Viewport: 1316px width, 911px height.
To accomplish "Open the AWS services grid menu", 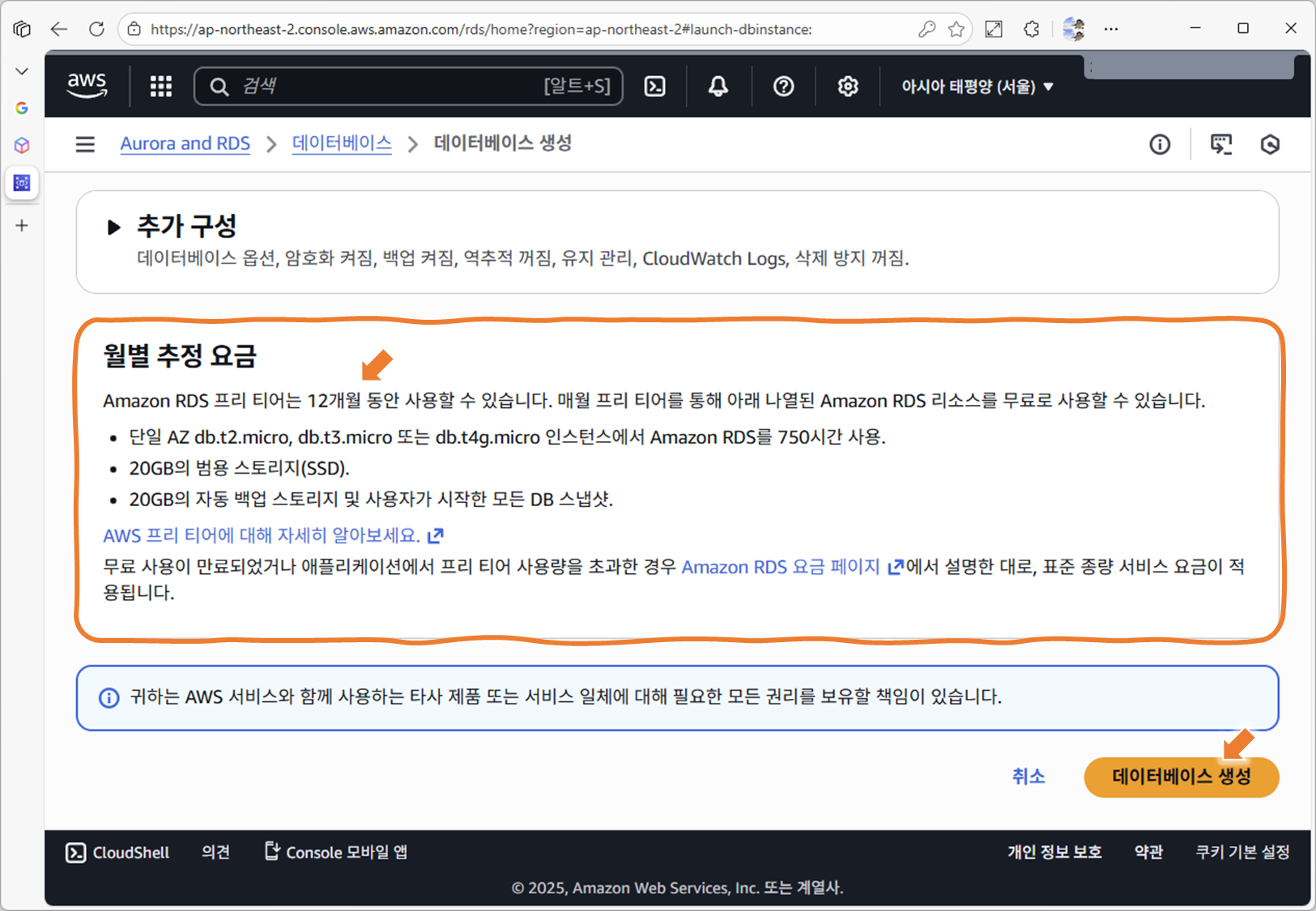I will coord(161,86).
